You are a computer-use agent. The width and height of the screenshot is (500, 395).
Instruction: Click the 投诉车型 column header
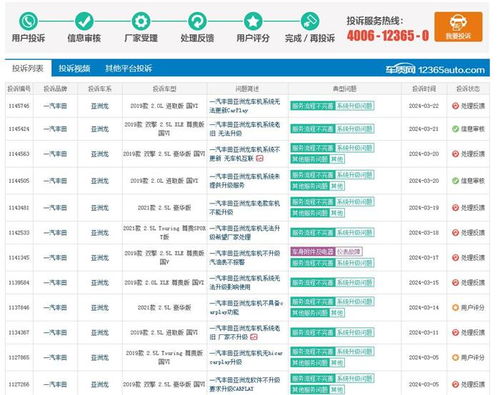164,89
